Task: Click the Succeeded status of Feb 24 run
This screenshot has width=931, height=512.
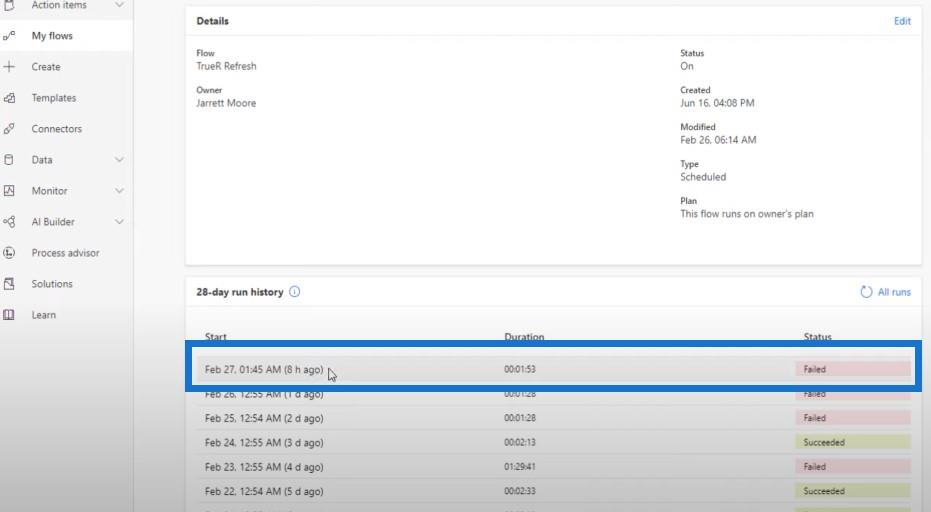Action: pyautogui.click(x=853, y=442)
